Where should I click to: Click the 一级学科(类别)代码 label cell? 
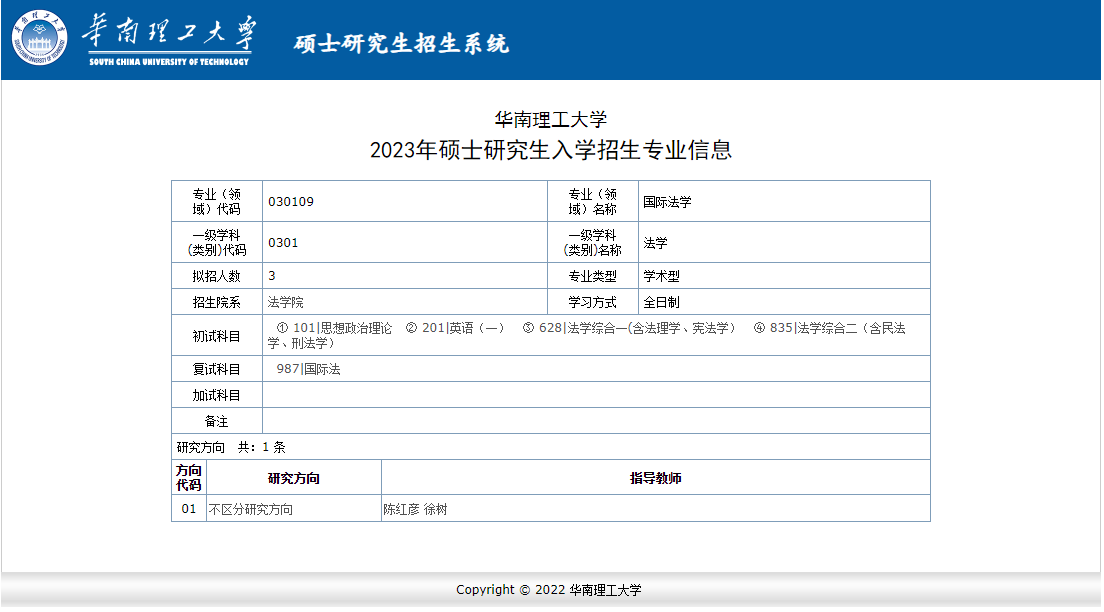(x=217, y=242)
